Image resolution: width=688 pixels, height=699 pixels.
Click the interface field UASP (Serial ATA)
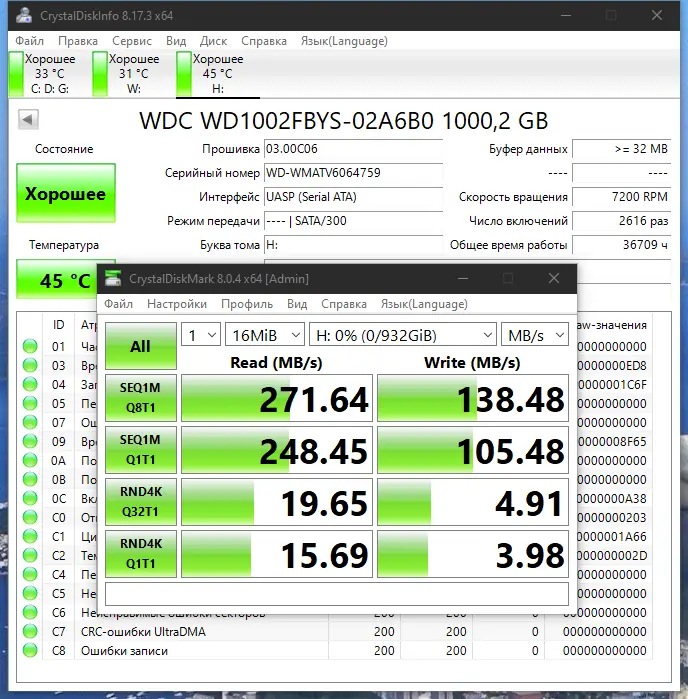click(353, 197)
